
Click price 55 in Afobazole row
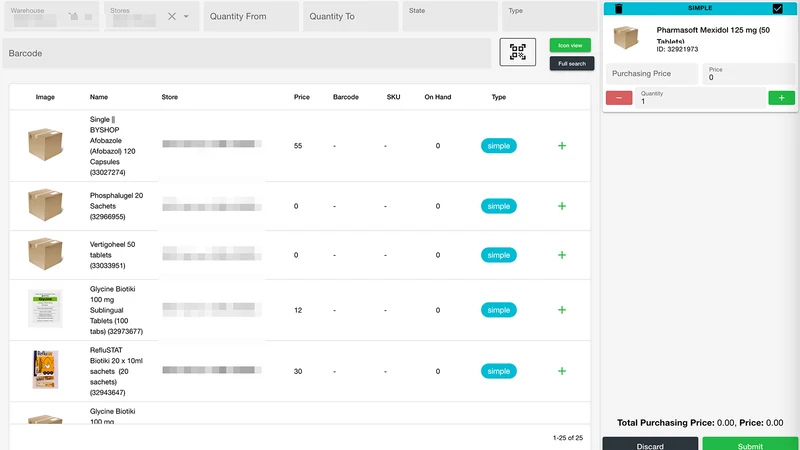pos(298,146)
